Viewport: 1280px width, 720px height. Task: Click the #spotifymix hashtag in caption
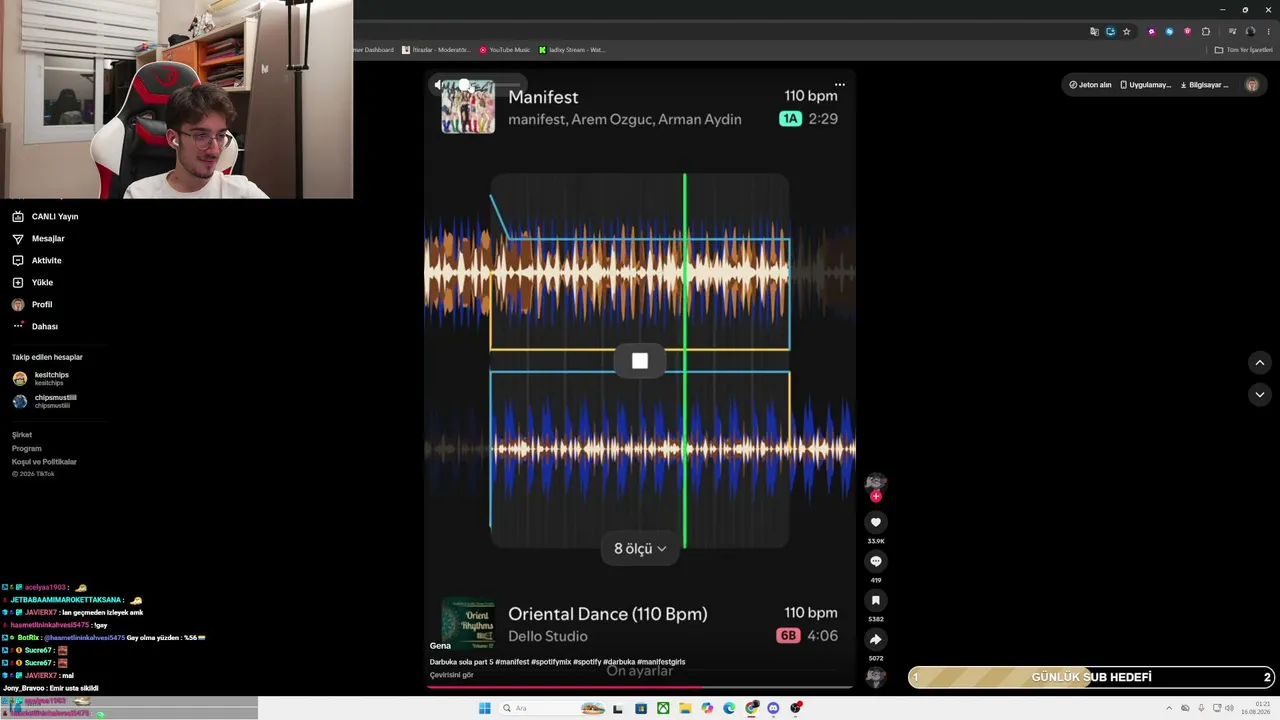pos(551,662)
